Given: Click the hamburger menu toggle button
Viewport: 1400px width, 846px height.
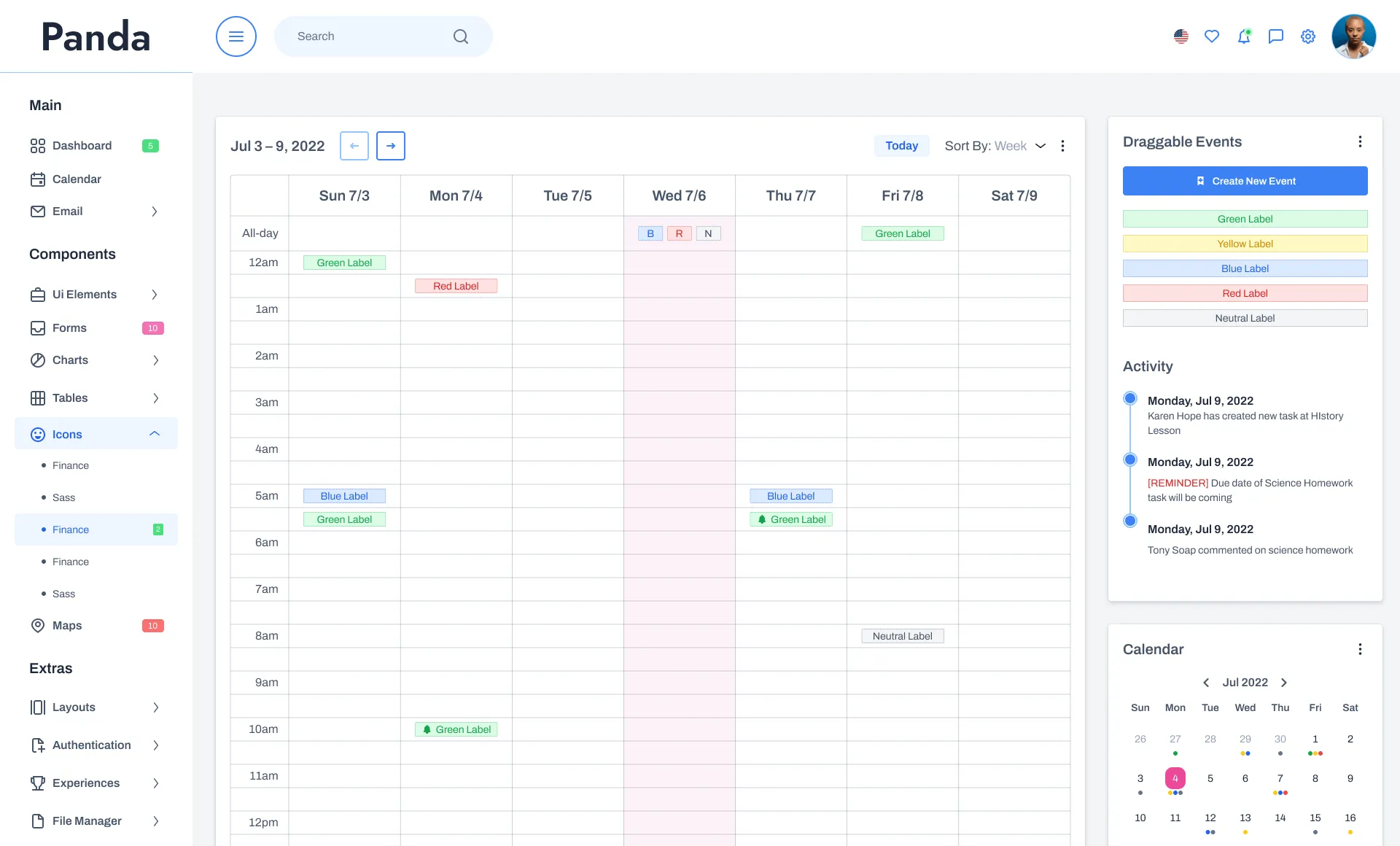Looking at the screenshot, I should [236, 36].
